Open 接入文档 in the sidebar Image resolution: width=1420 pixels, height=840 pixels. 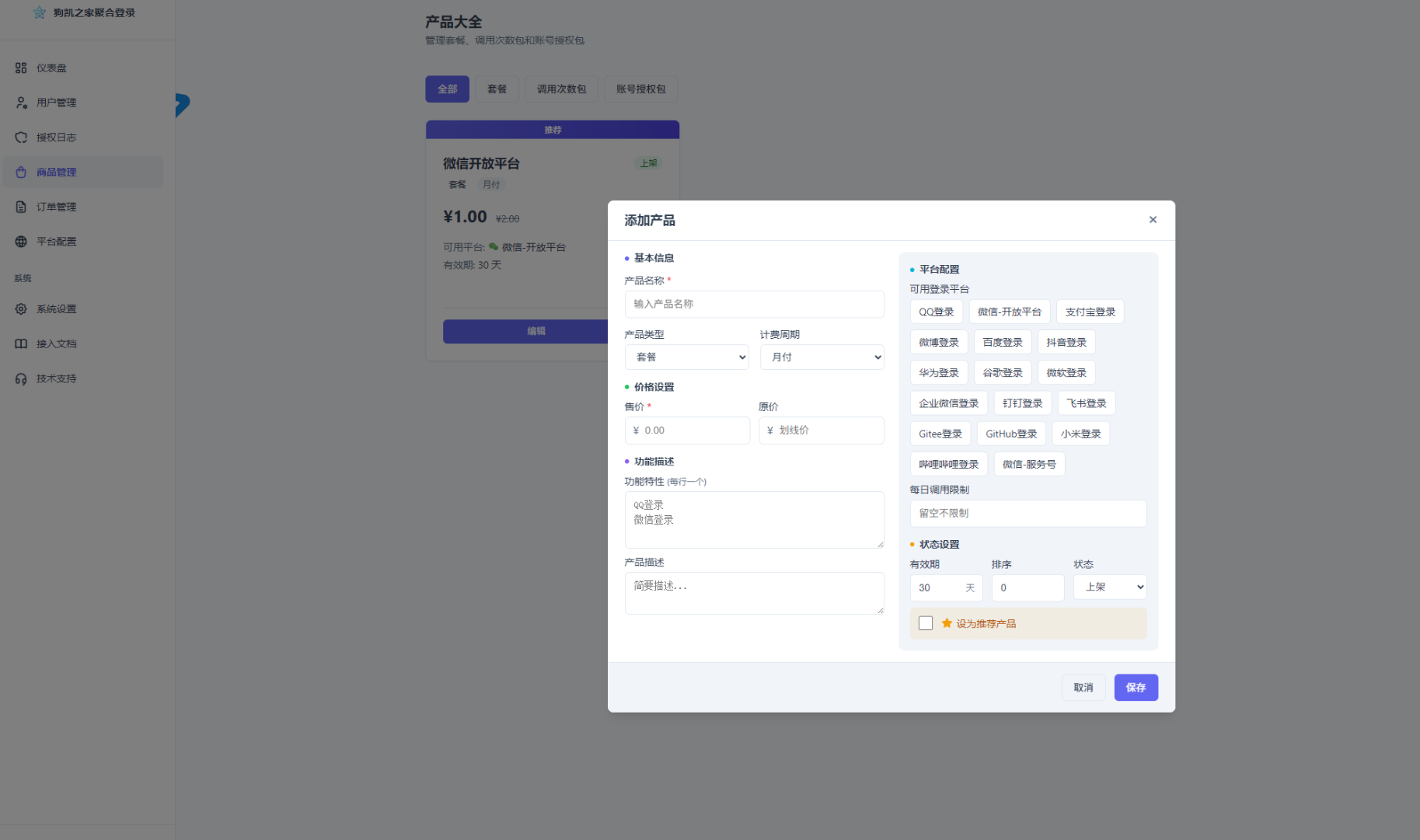click(83, 343)
